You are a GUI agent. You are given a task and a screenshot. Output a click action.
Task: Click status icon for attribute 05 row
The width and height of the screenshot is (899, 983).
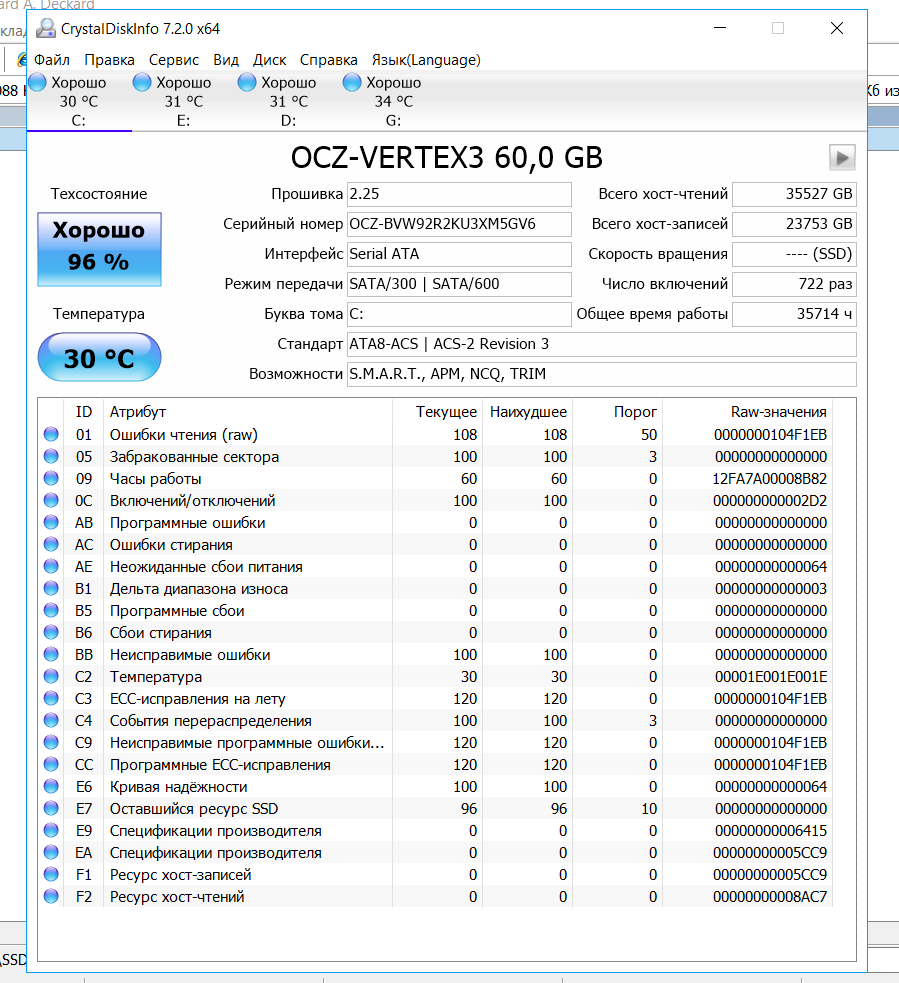point(51,456)
